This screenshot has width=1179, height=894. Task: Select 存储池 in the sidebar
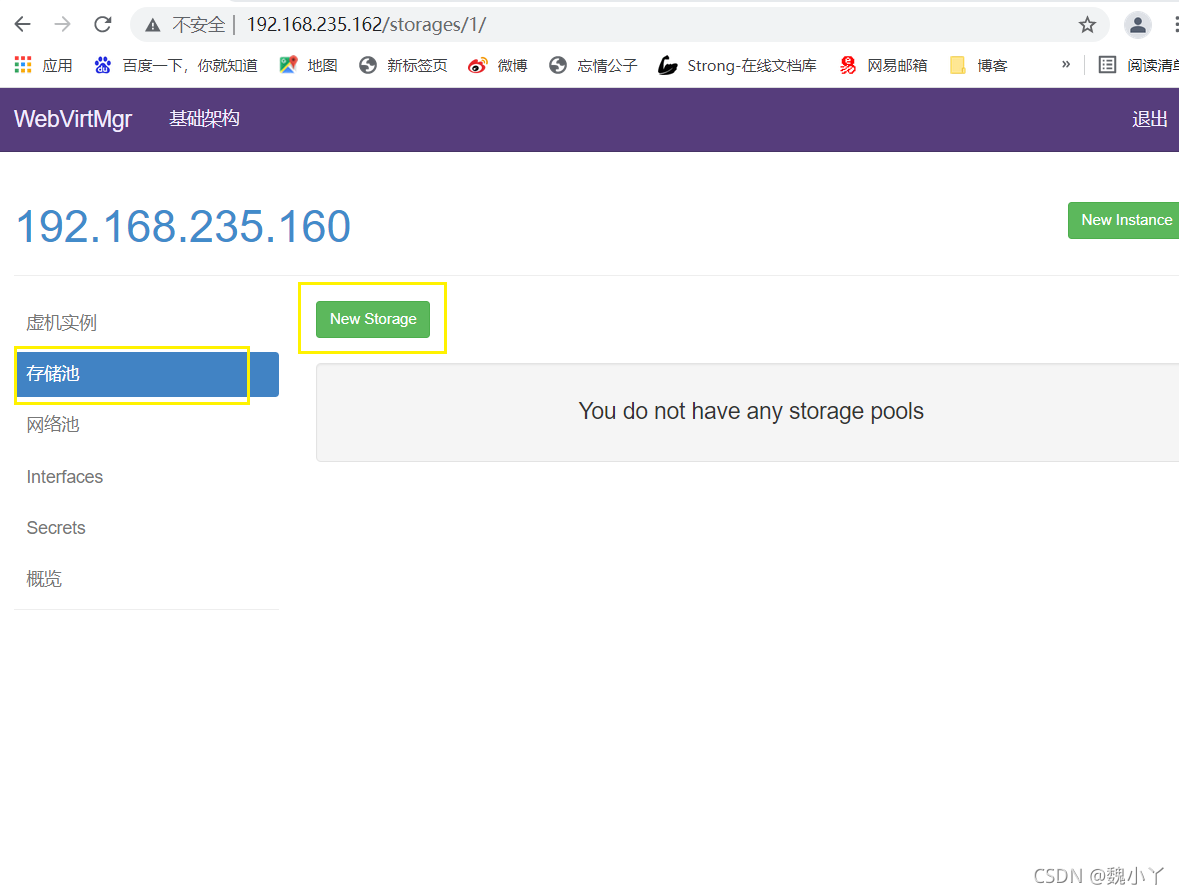click(x=147, y=374)
